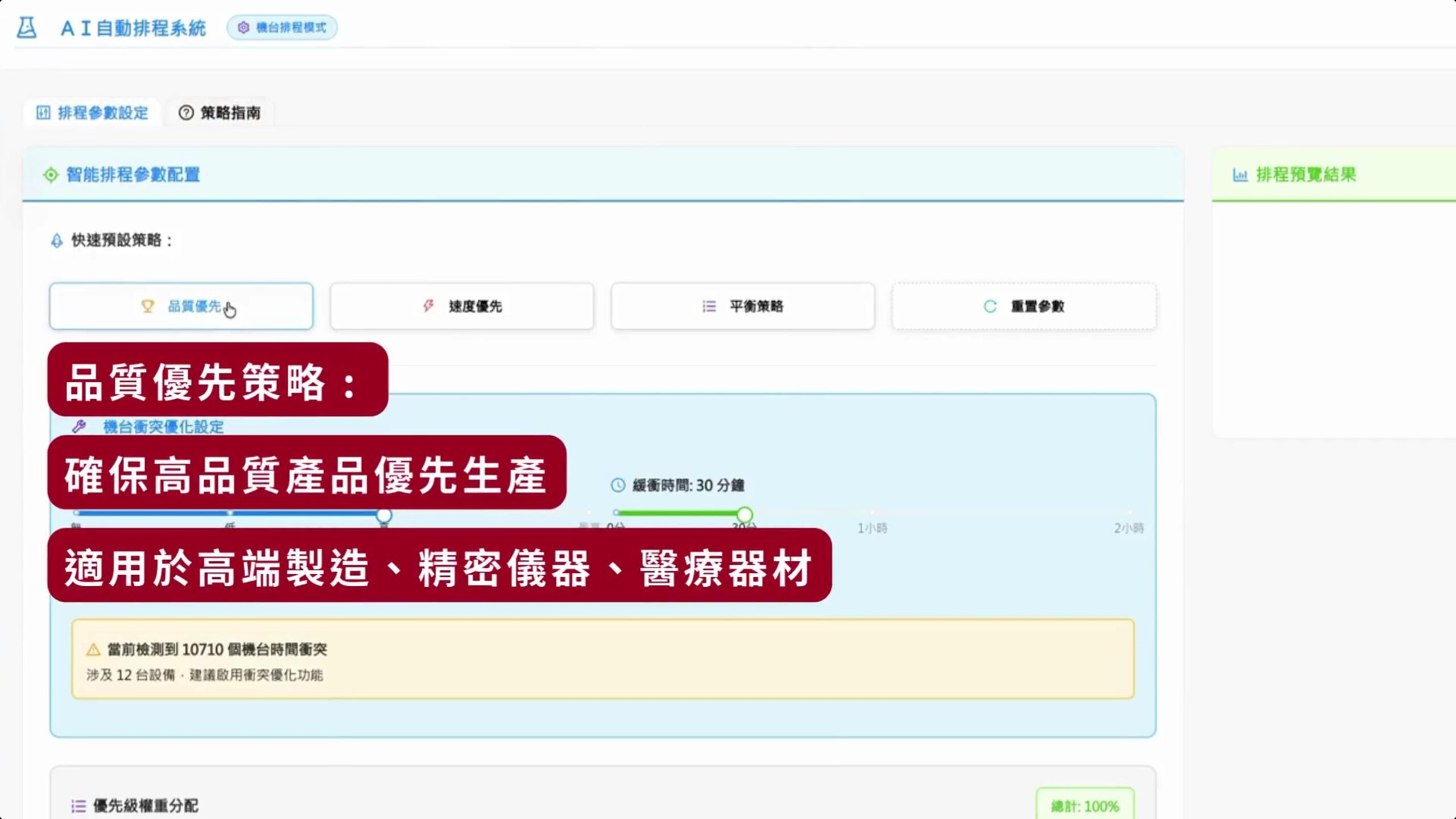
Task: Click the warning triangle icon in conflict alert
Action: pos(93,650)
